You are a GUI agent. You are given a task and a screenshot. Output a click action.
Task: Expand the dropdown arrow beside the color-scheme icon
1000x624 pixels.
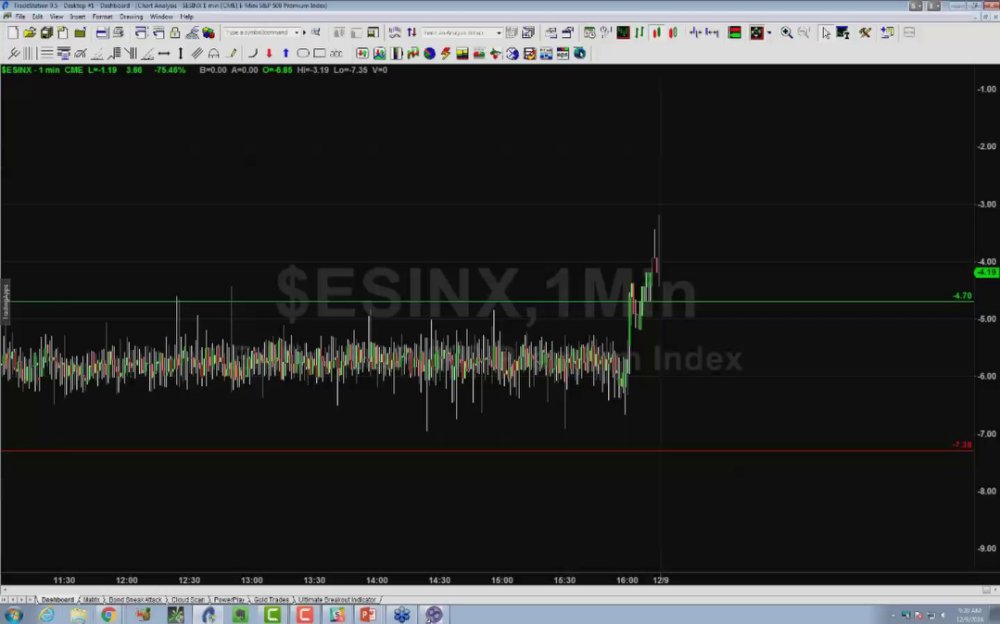pyautogui.click(x=769, y=33)
